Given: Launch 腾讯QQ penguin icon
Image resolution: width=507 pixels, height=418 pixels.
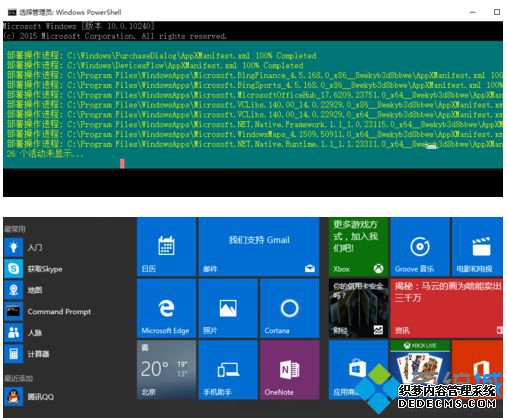Looking at the screenshot, I should click(x=13, y=397).
